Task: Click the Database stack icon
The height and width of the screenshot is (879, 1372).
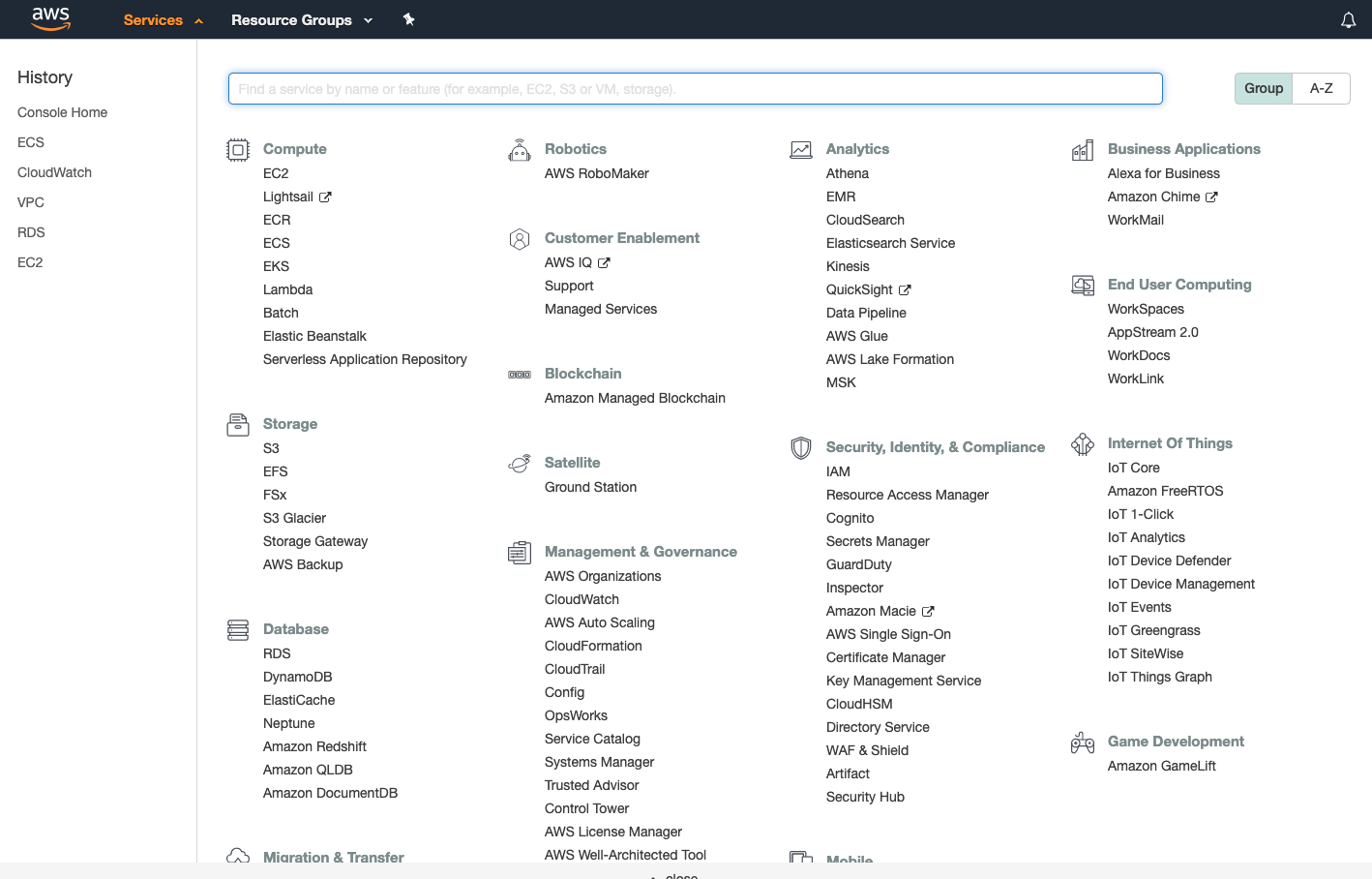Action: [x=238, y=629]
